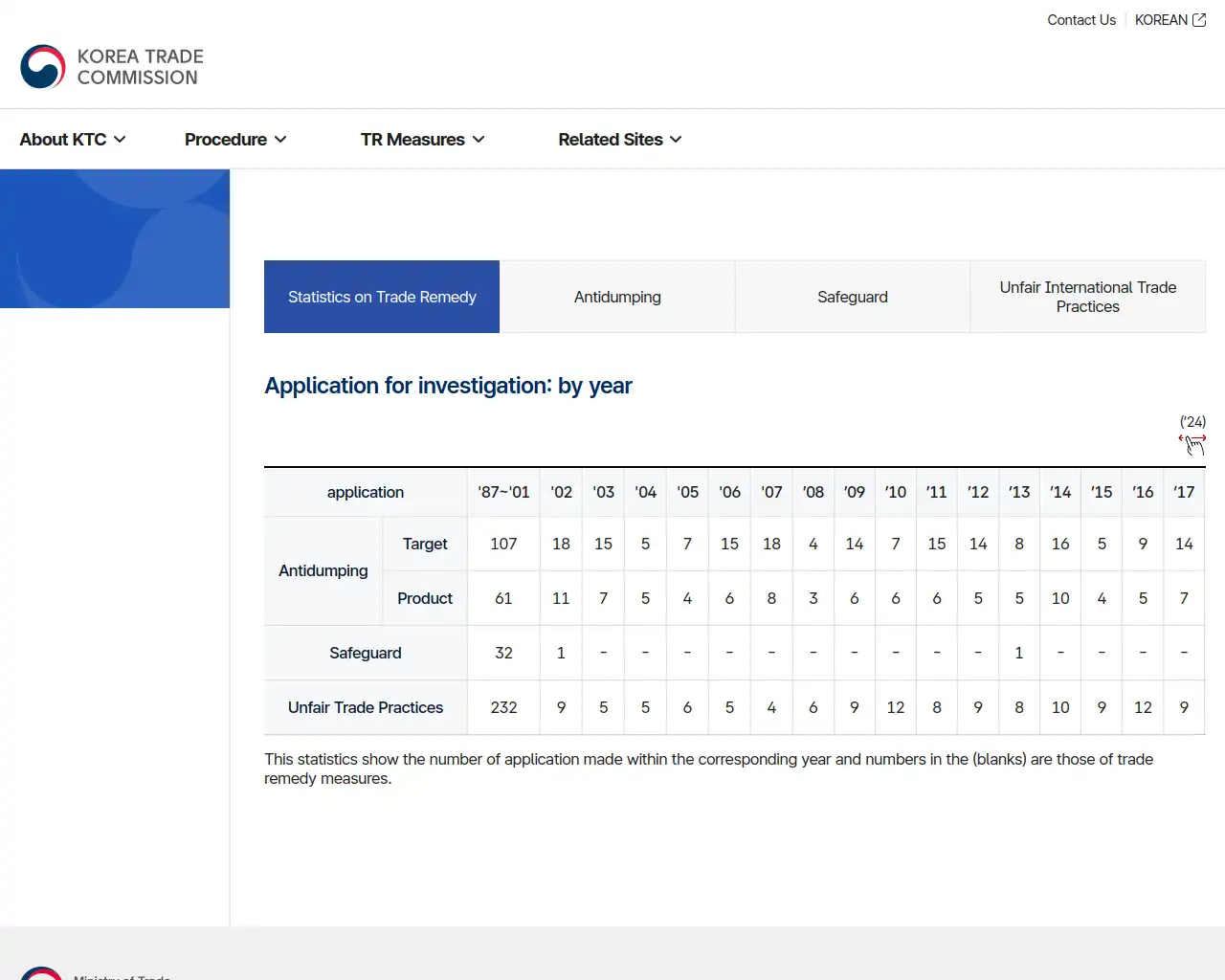Image resolution: width=1225 pixels, height=980 pixels.
Task: Click the ('24) label above the table
Action: (x=1192, y=422)
